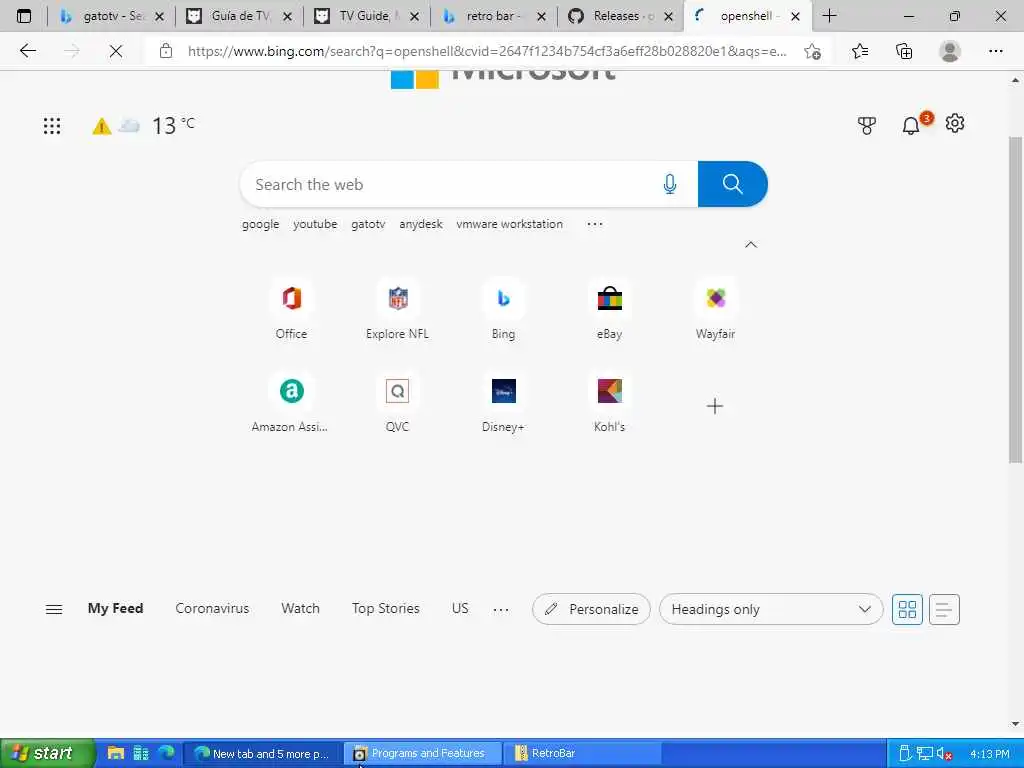Open Collections panel
Viewport: 1024px width, 768px height.
pos(904,51)
